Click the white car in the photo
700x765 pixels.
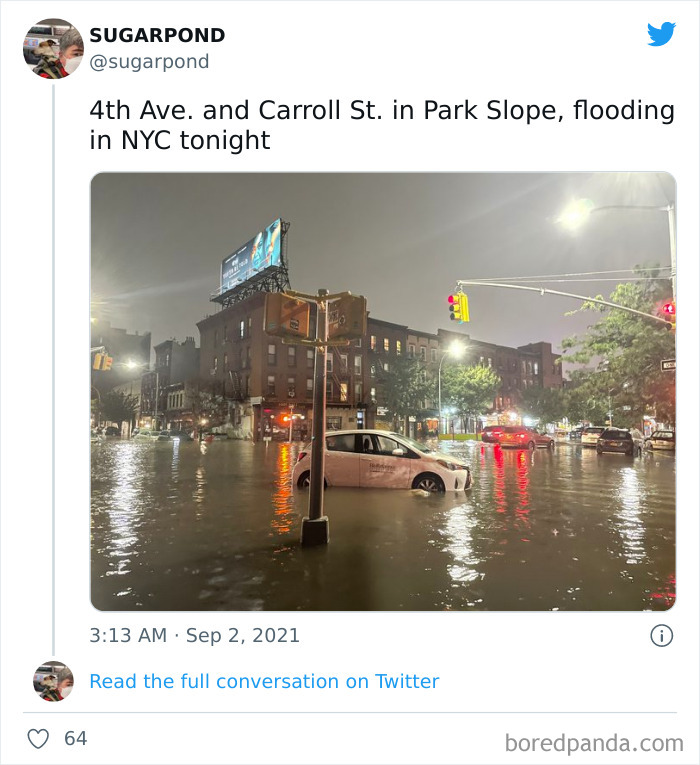pyautogui.click(x=380, y=460)
